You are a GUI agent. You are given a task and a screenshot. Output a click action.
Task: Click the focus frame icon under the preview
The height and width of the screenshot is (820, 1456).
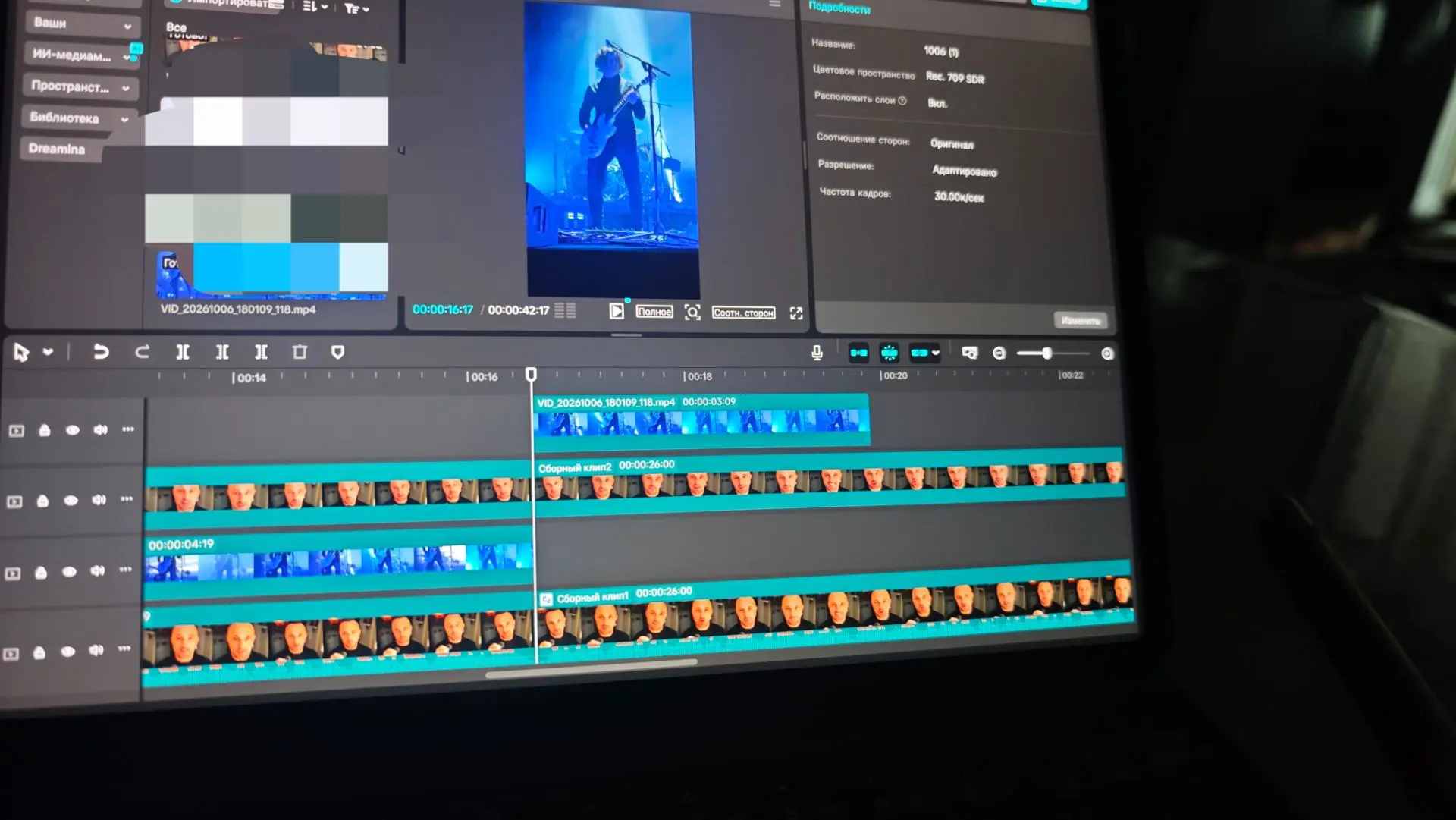pos(692,313)
